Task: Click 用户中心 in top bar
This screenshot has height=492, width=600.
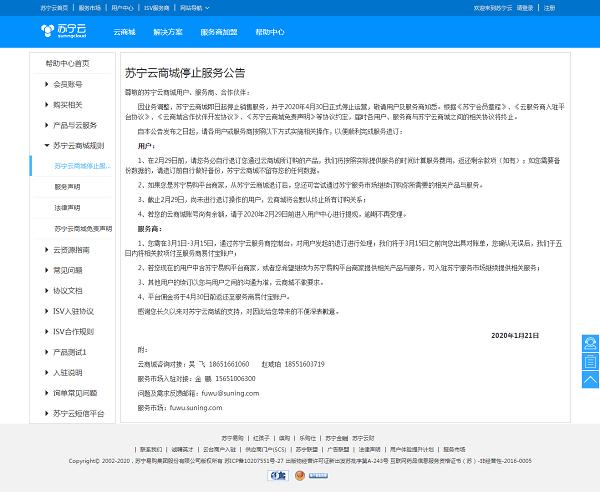Action: 122,8
